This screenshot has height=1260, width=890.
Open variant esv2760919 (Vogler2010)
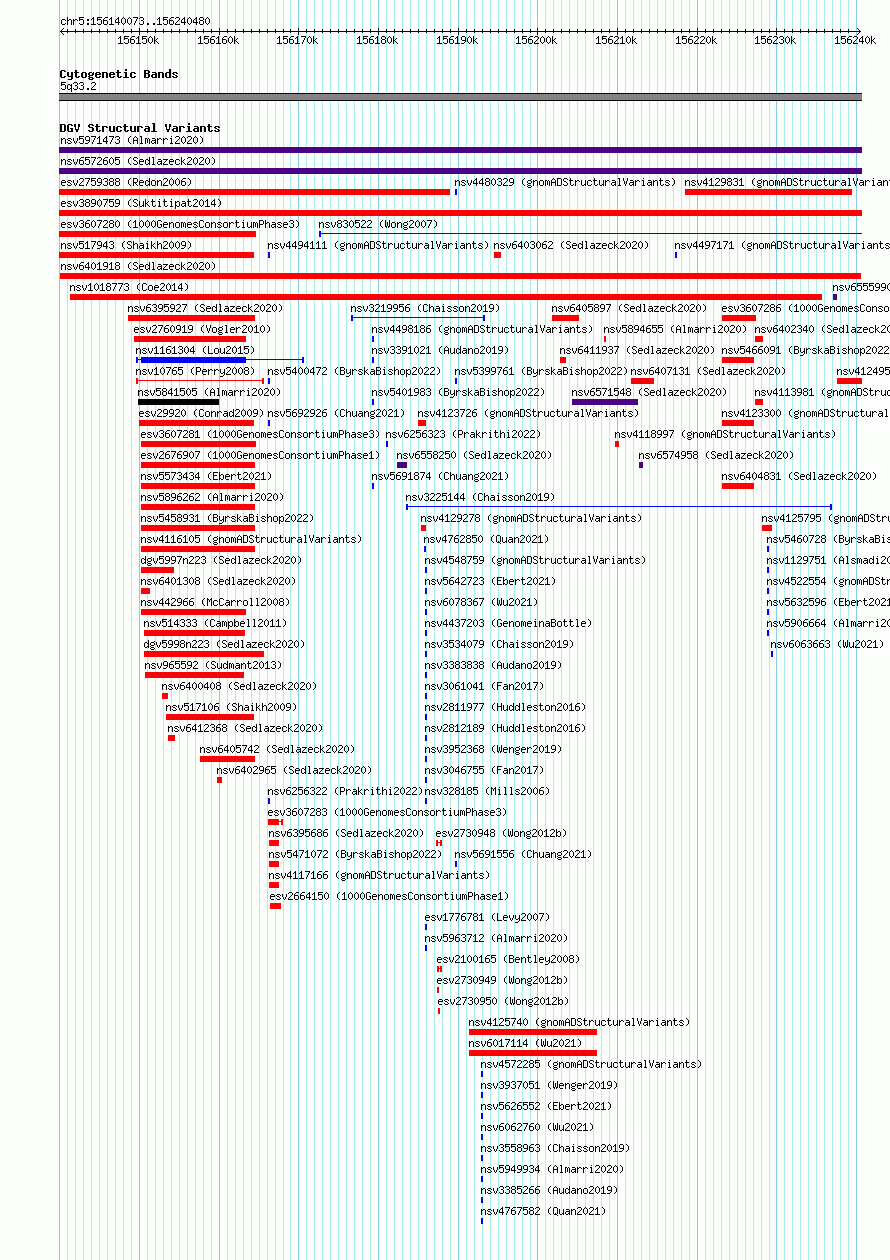tap(202, 329)
